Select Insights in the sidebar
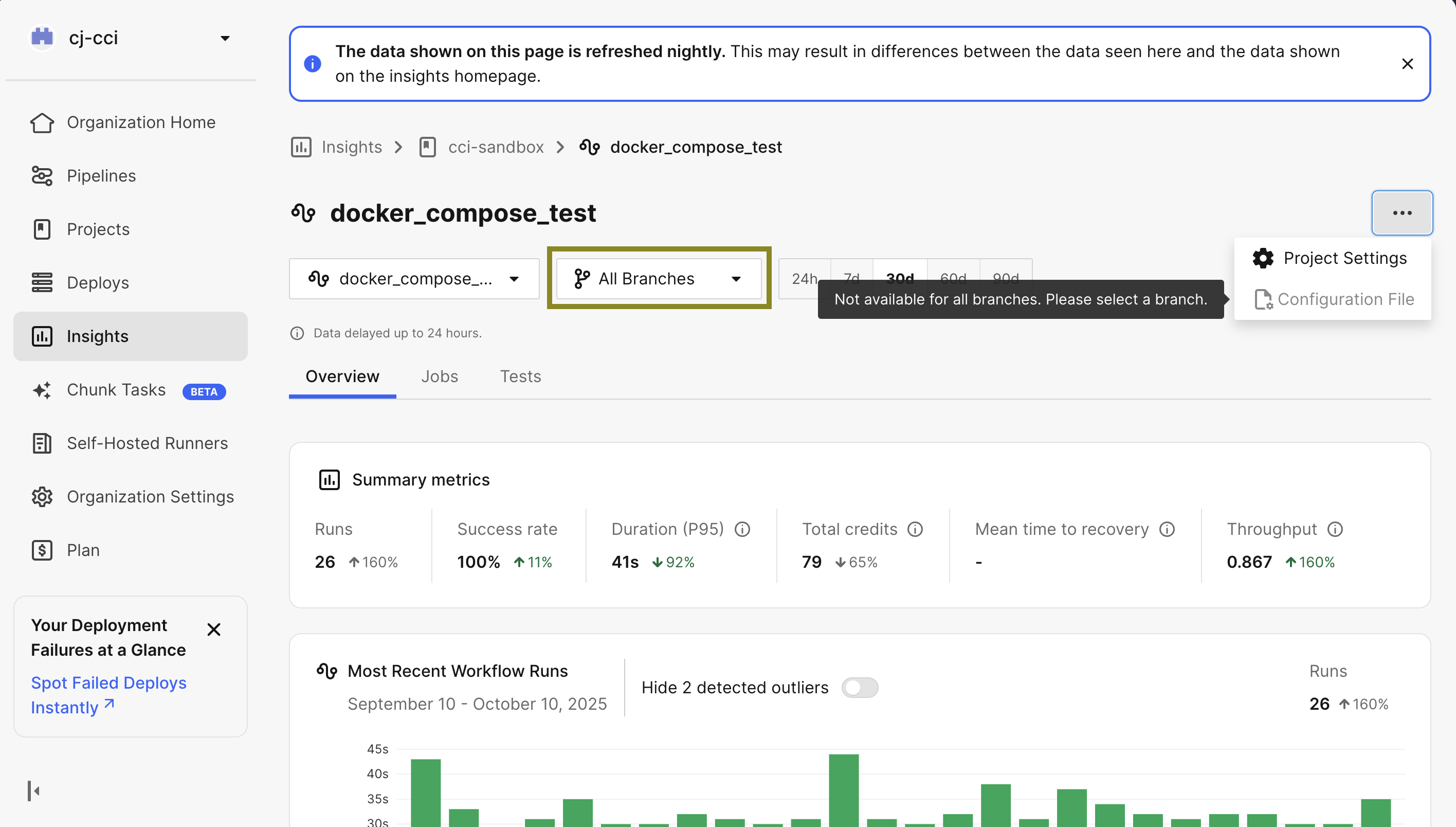Image resolution: width=1456 pixels, height=827 pixels. [x=130, y=336]
